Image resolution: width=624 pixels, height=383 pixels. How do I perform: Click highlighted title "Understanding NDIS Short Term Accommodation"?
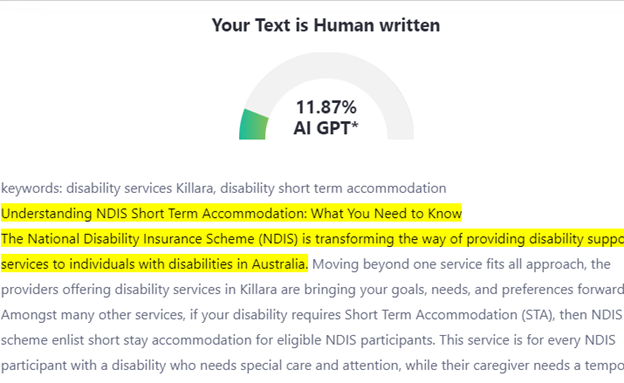(x=231, y=213)
